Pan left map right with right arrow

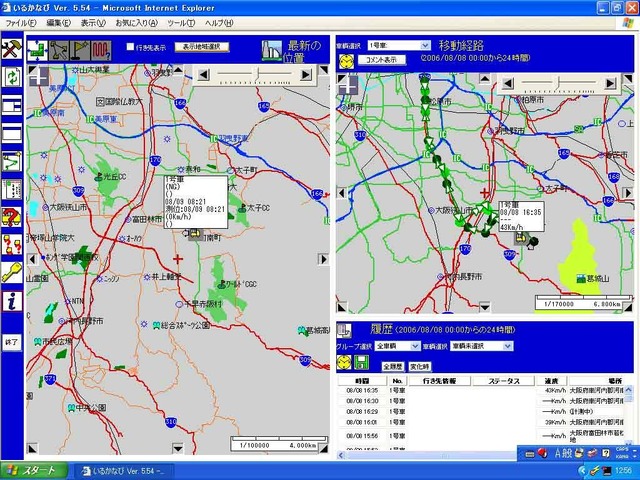point(324,259)
